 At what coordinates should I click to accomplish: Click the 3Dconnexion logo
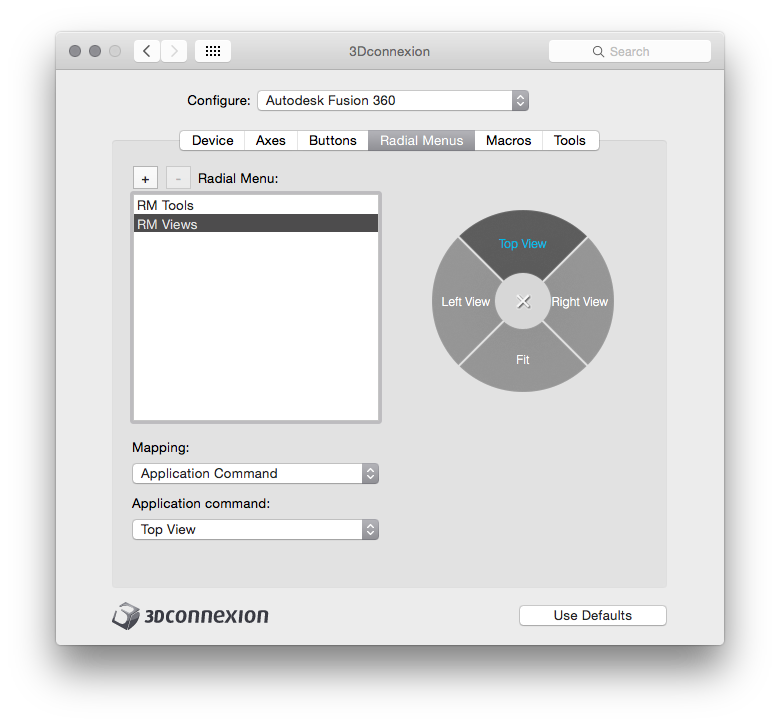coord(191,616)
